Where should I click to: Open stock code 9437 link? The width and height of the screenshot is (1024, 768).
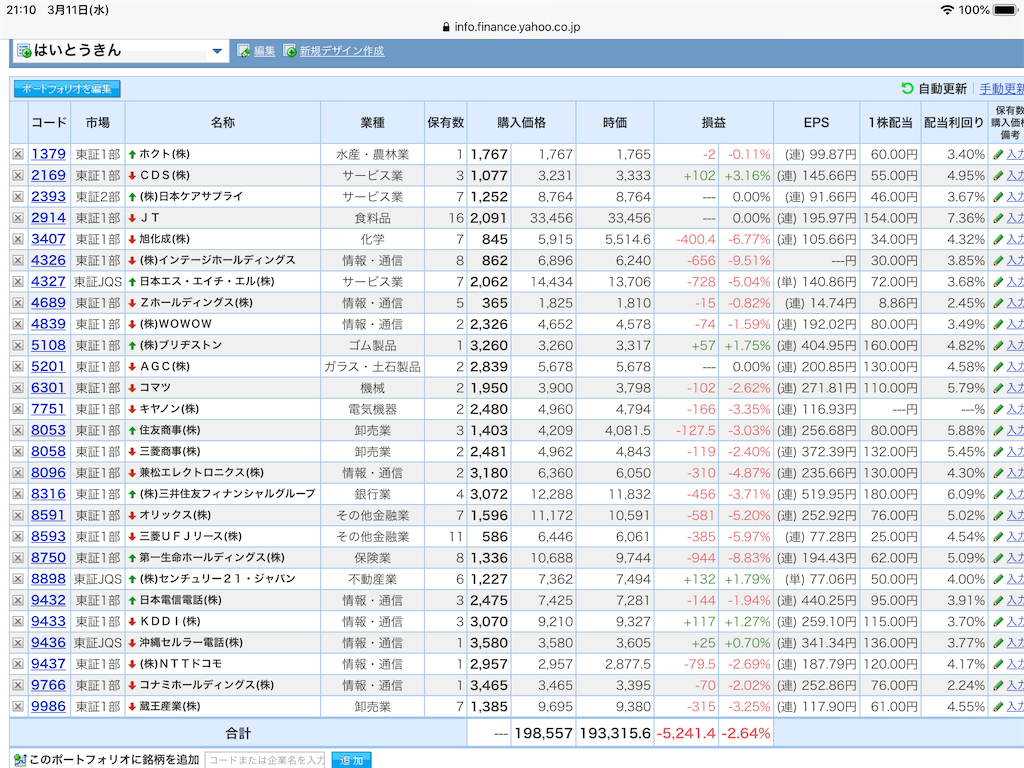click(49, 664)
